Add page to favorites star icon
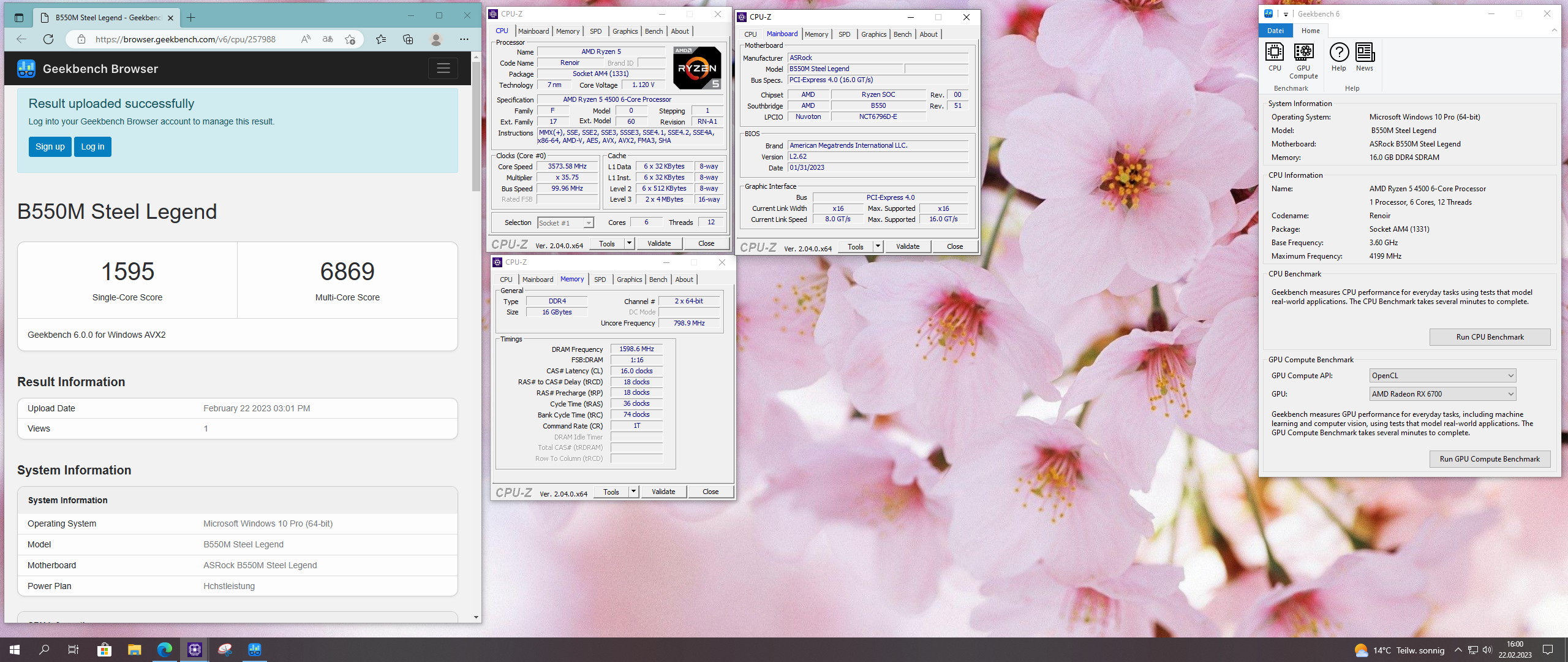 (x=350, y=39)
